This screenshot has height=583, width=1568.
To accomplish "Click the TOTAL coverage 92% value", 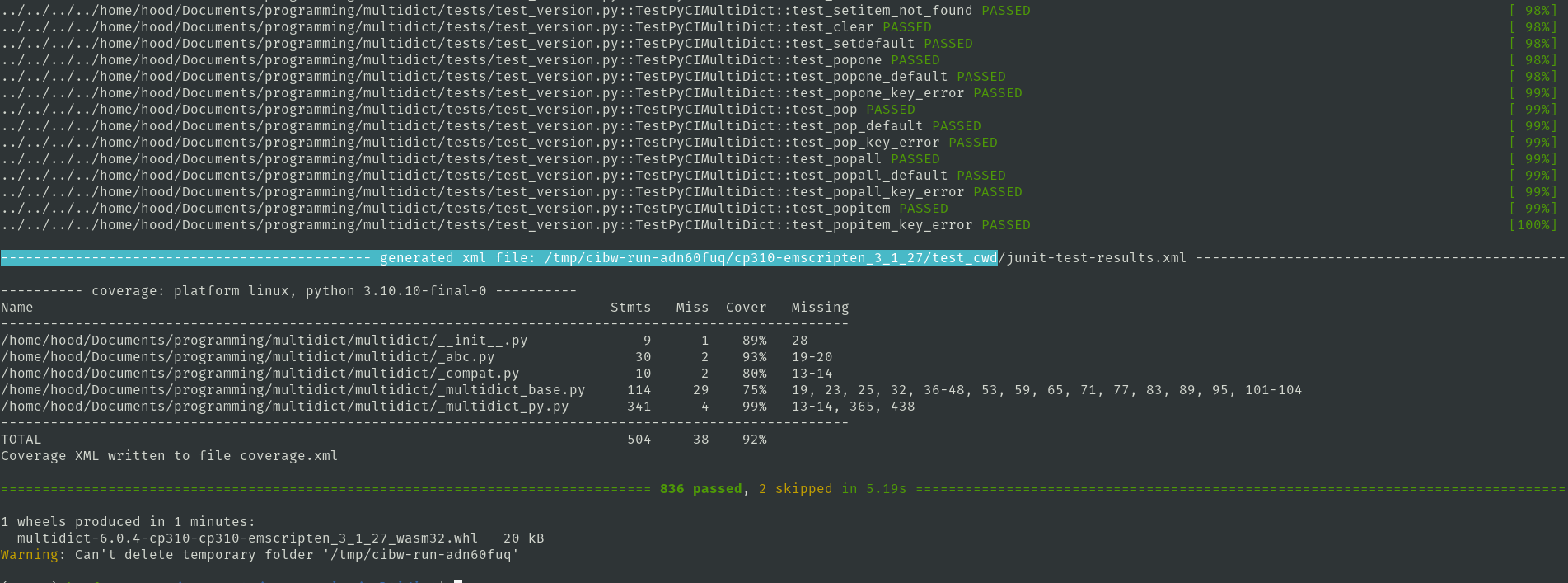I will [754, 440].
